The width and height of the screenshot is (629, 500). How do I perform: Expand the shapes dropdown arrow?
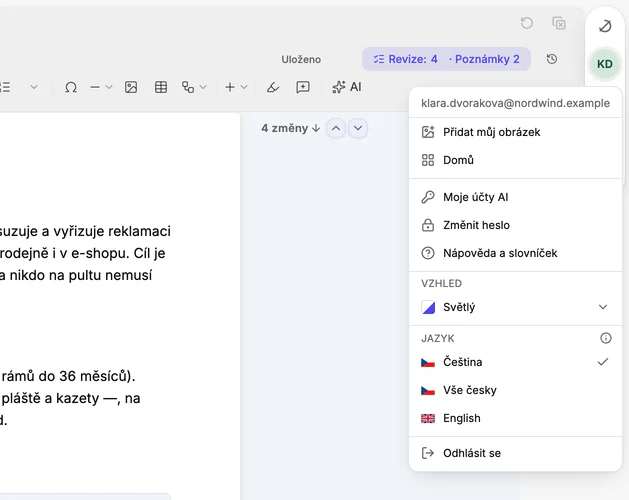[x=203, y=87]
